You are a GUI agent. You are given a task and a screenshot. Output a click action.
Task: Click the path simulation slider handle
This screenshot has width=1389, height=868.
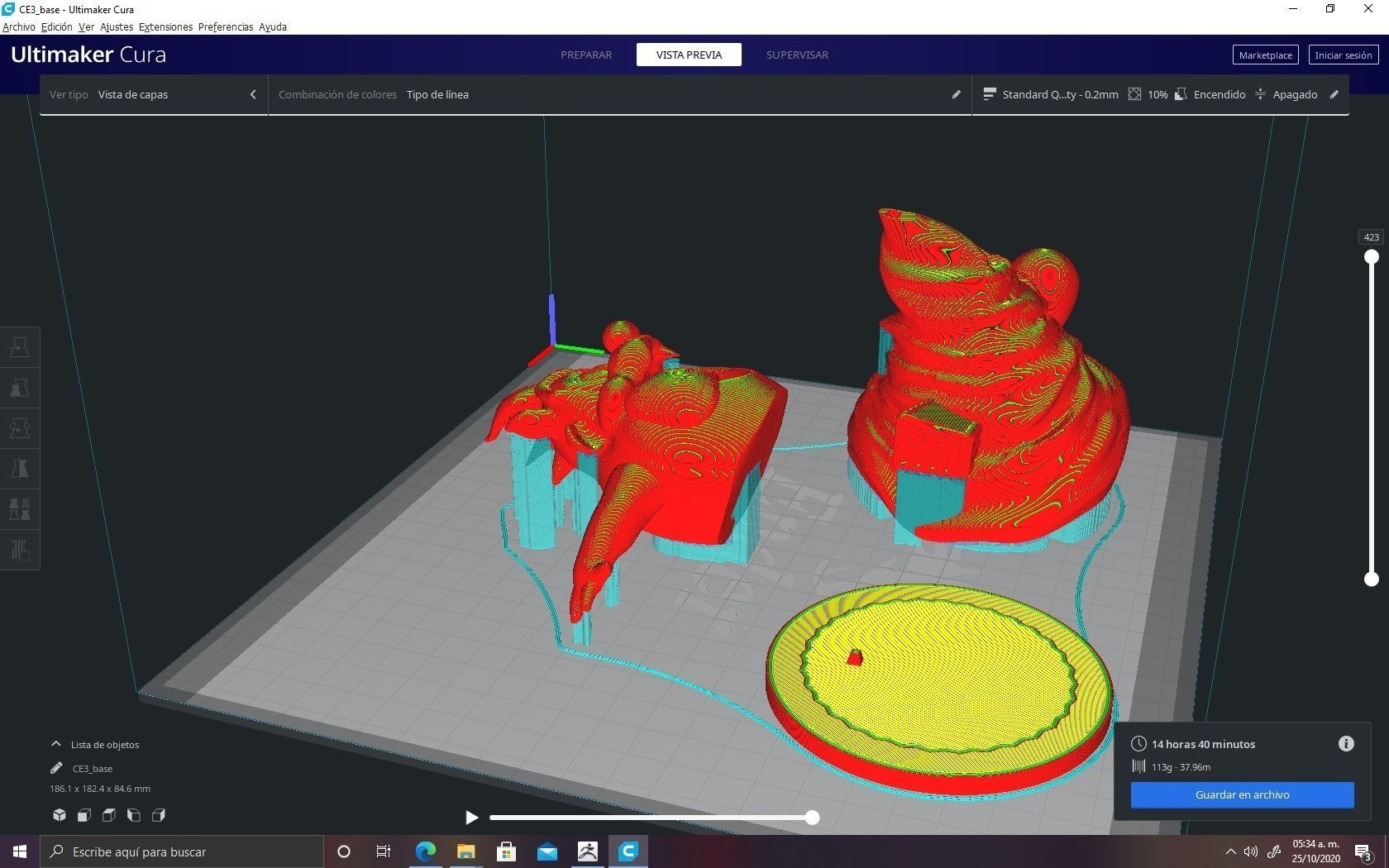pos(813,818)
